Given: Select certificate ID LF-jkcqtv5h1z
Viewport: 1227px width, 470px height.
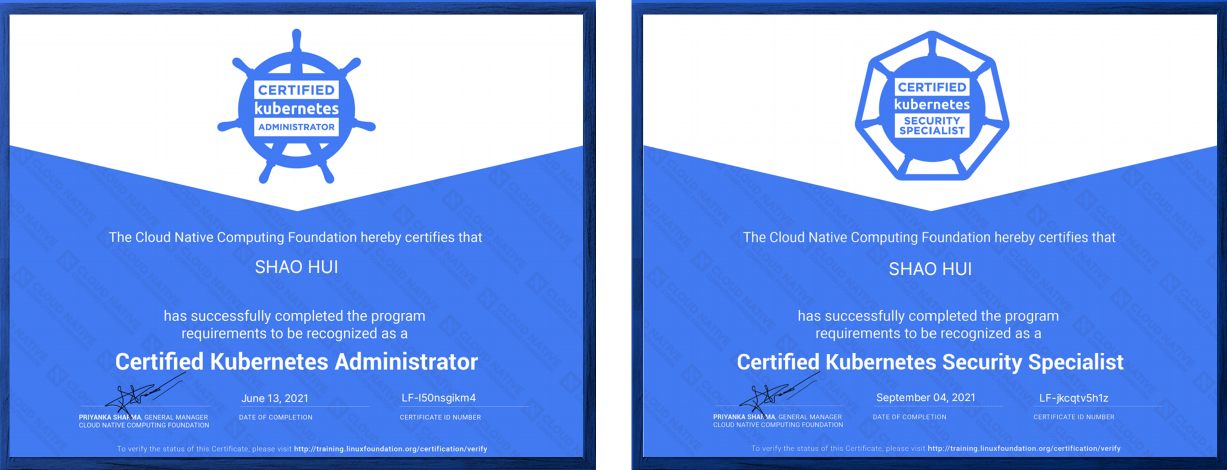Looking at the screenshot, I should click(1074, 397).
